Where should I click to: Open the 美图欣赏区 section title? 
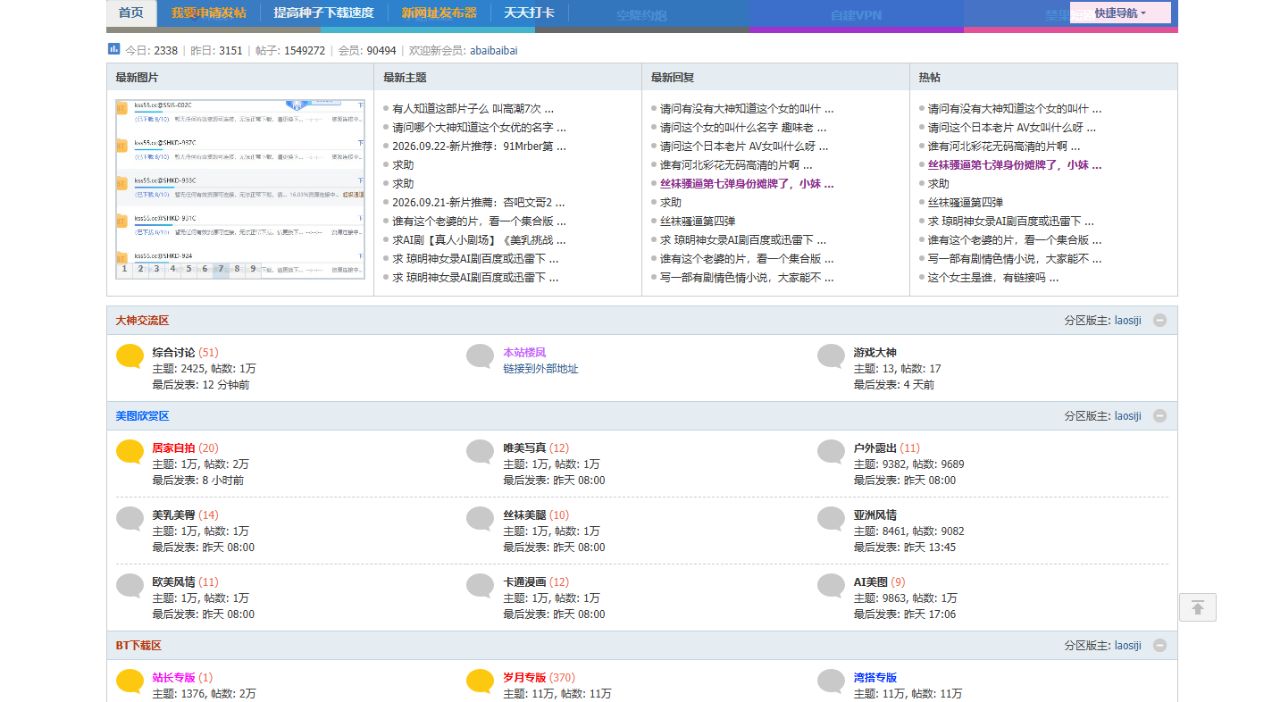click(x=142, y=416)
